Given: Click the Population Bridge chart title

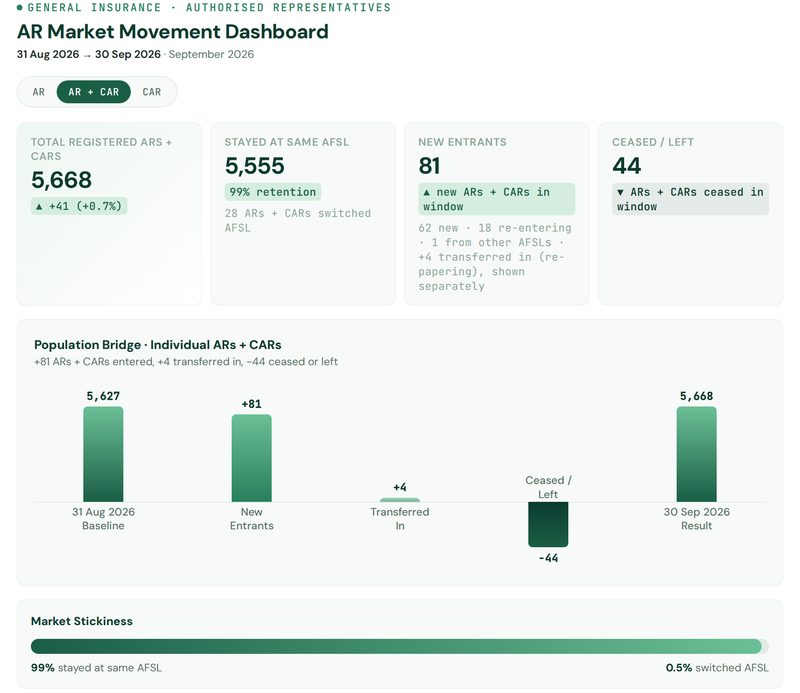Looking at the screenshot, I should click(x=158, y=345).
